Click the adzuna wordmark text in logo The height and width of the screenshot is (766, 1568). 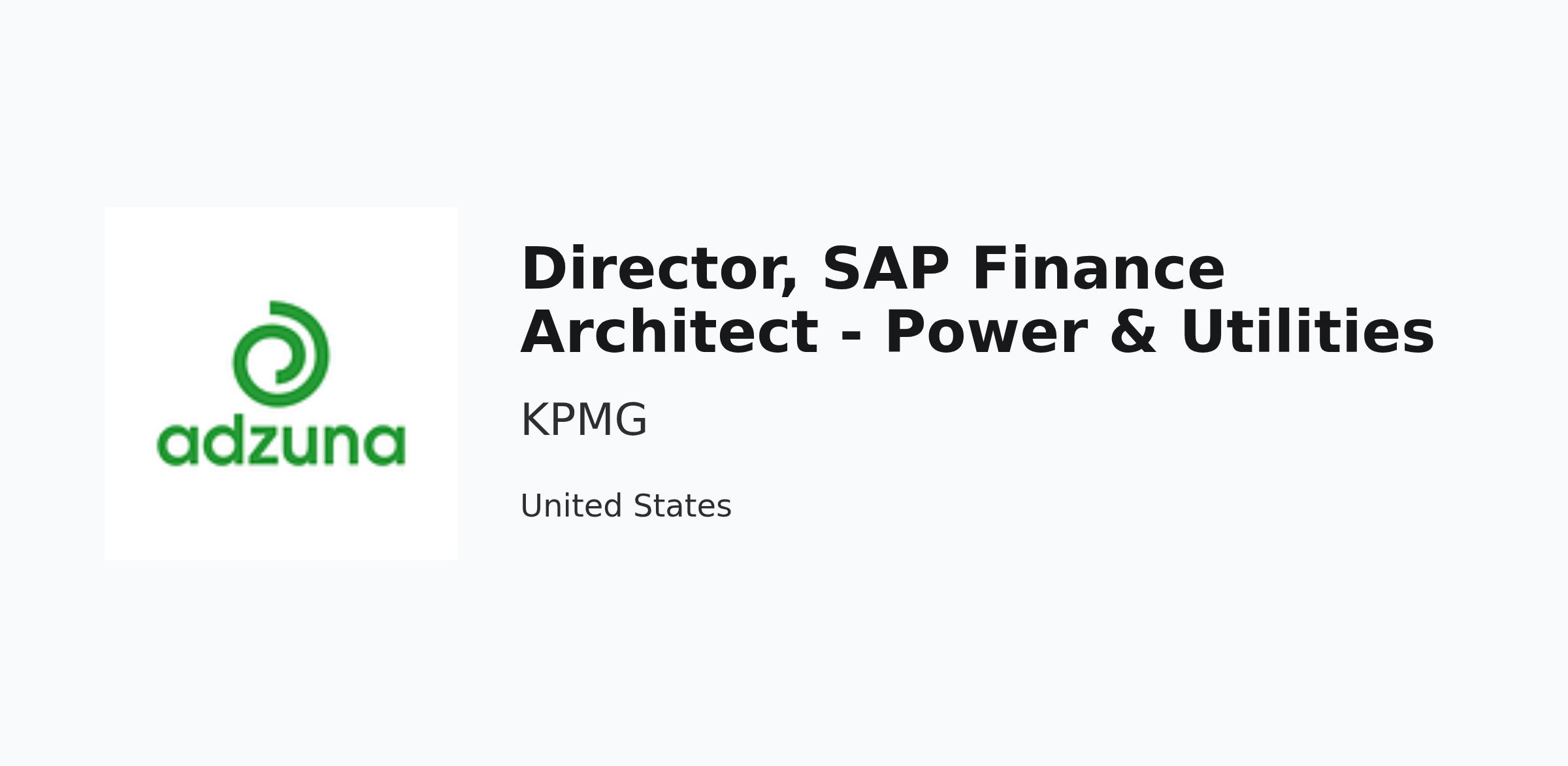[x=281, y=444]
